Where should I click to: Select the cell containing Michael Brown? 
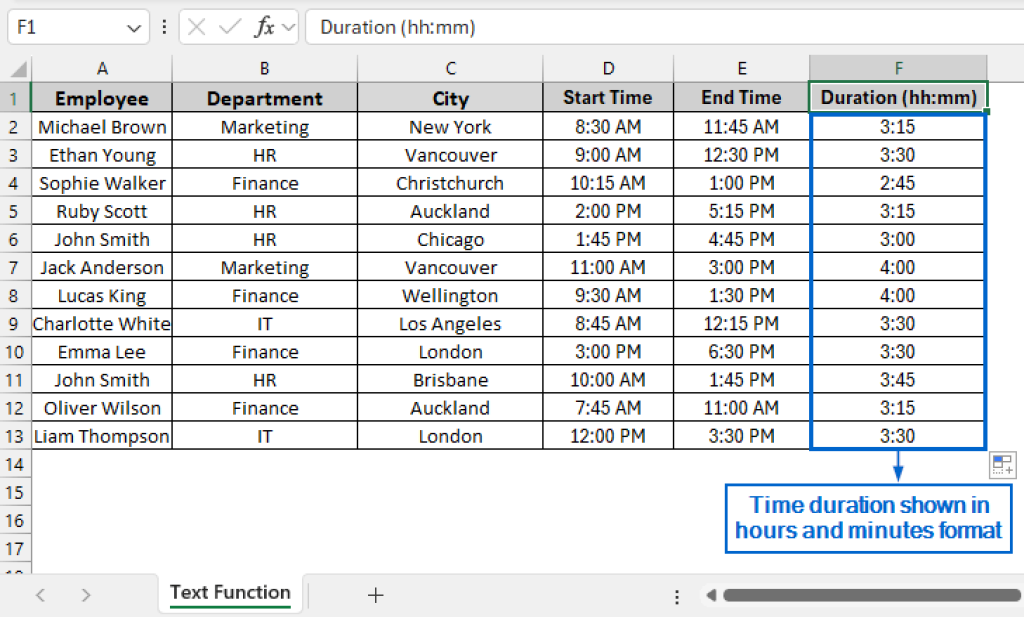click(x=101, y=126)
